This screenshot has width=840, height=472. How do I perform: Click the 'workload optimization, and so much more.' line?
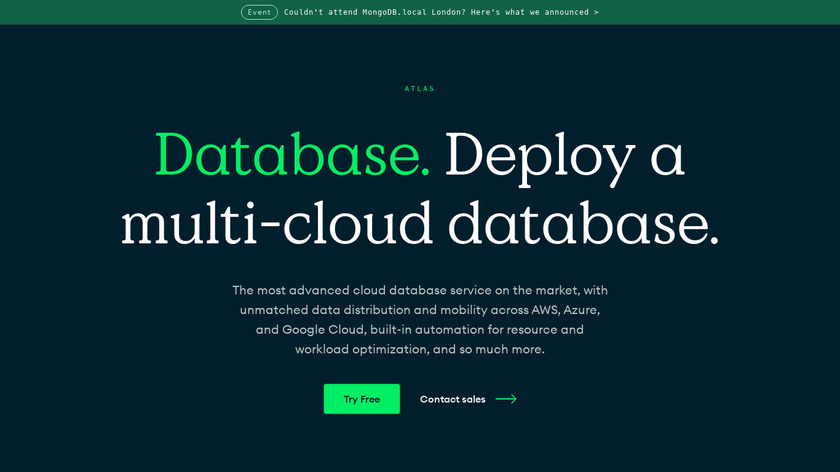[420, 349]
